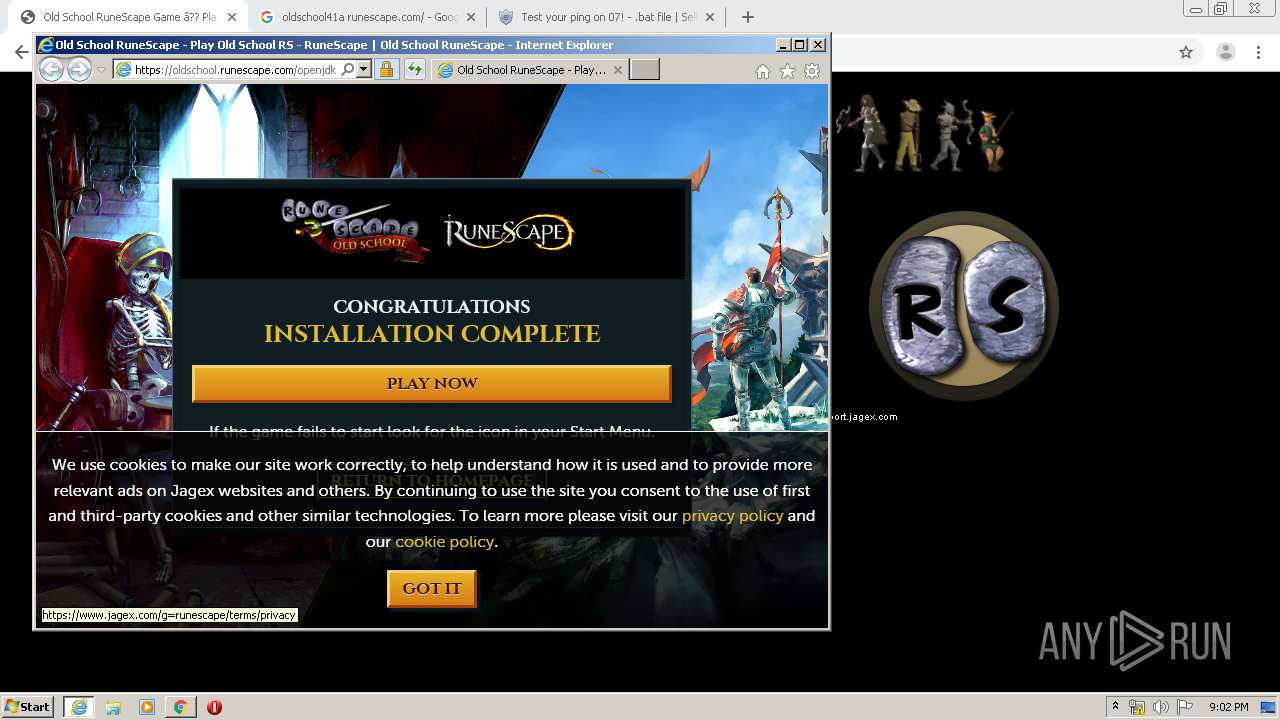The height and width of the screenshot is (720, 1280).
Task: Open Chrome three-dot menu
Action: 1259,52
